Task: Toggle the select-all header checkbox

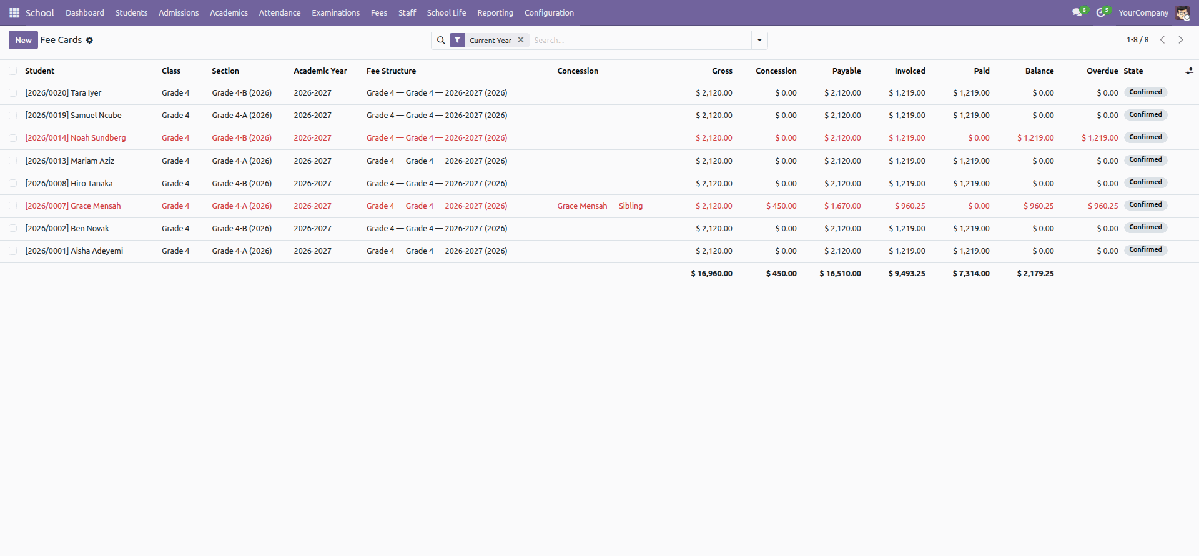Action: pyautogui.click(x=12, y=71)
